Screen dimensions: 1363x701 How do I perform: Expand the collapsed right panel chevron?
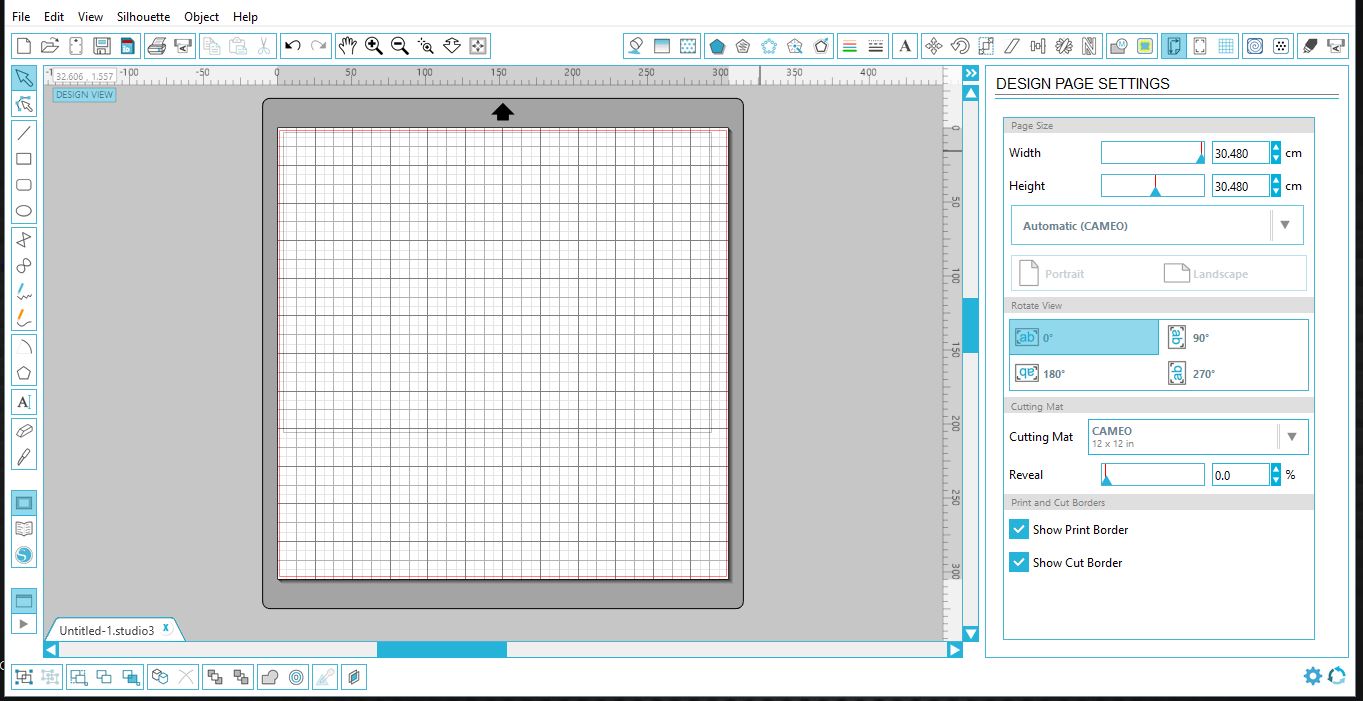pos(971,72)
